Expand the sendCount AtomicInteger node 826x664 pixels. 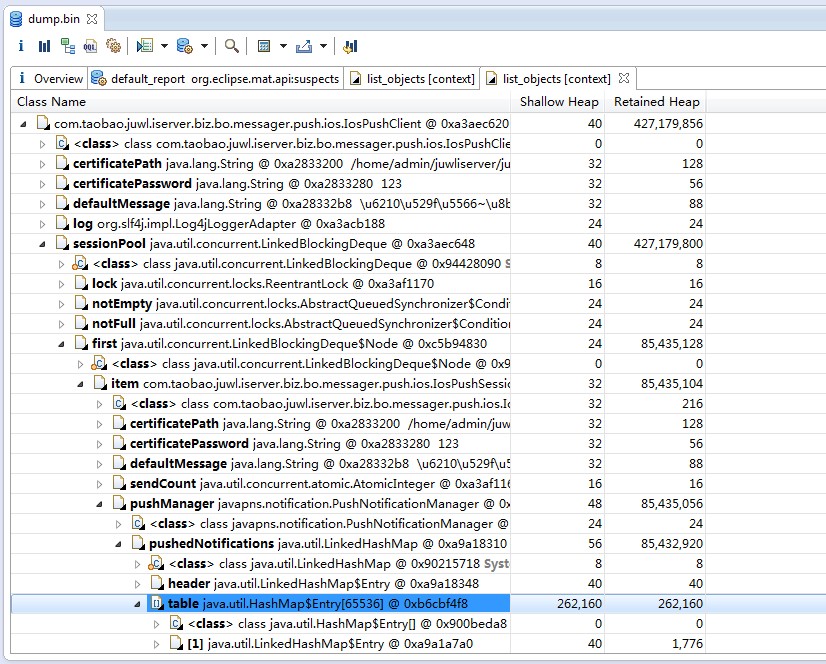click(99, 484)
